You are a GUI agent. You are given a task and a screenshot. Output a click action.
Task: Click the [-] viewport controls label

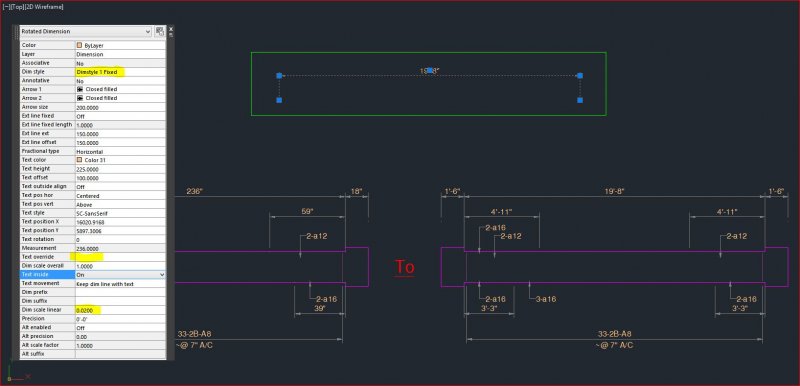click(6, 7)
